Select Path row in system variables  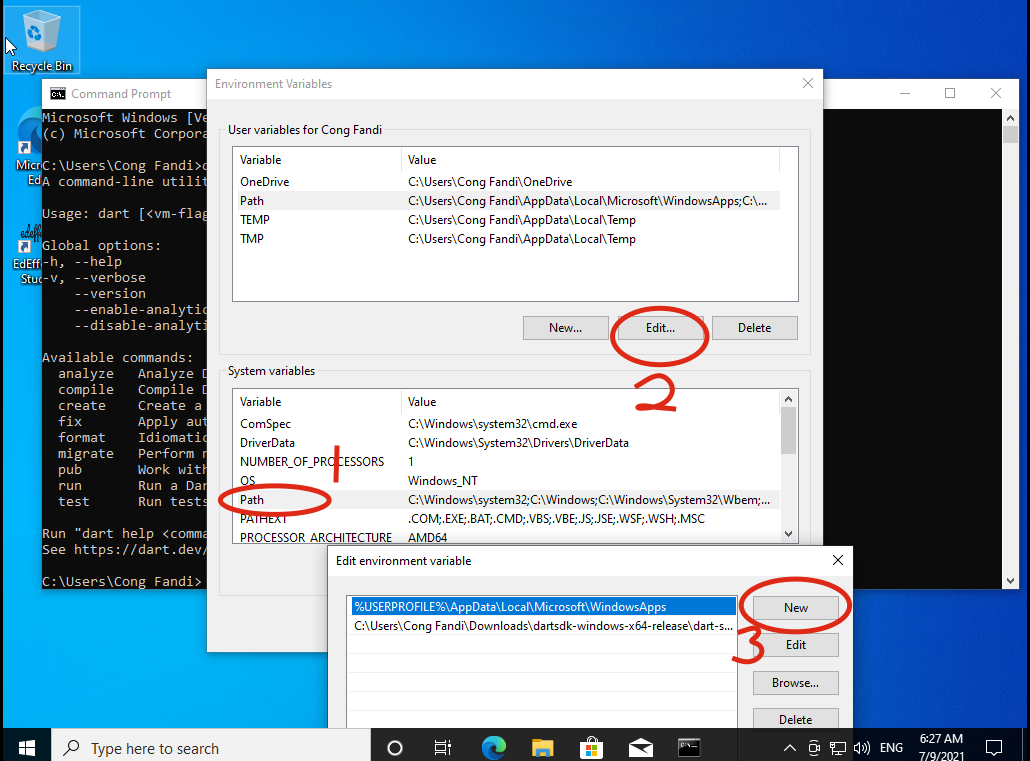coord(508,500)
